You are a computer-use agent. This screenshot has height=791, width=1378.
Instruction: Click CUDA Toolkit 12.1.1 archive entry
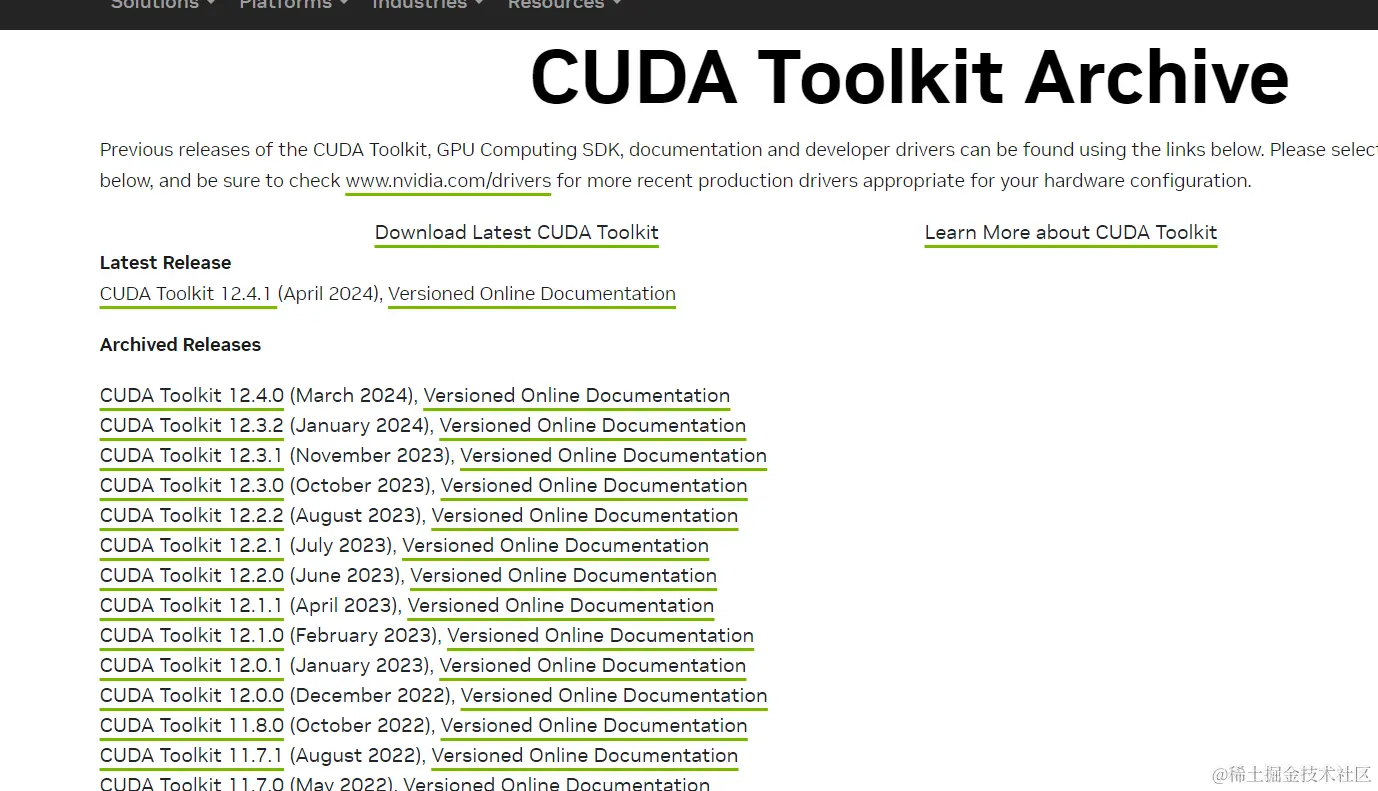(x=191, y=606)
